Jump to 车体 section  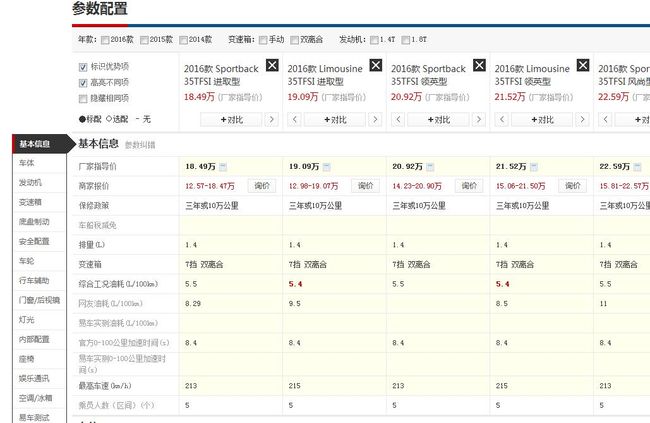click(39, 163)
